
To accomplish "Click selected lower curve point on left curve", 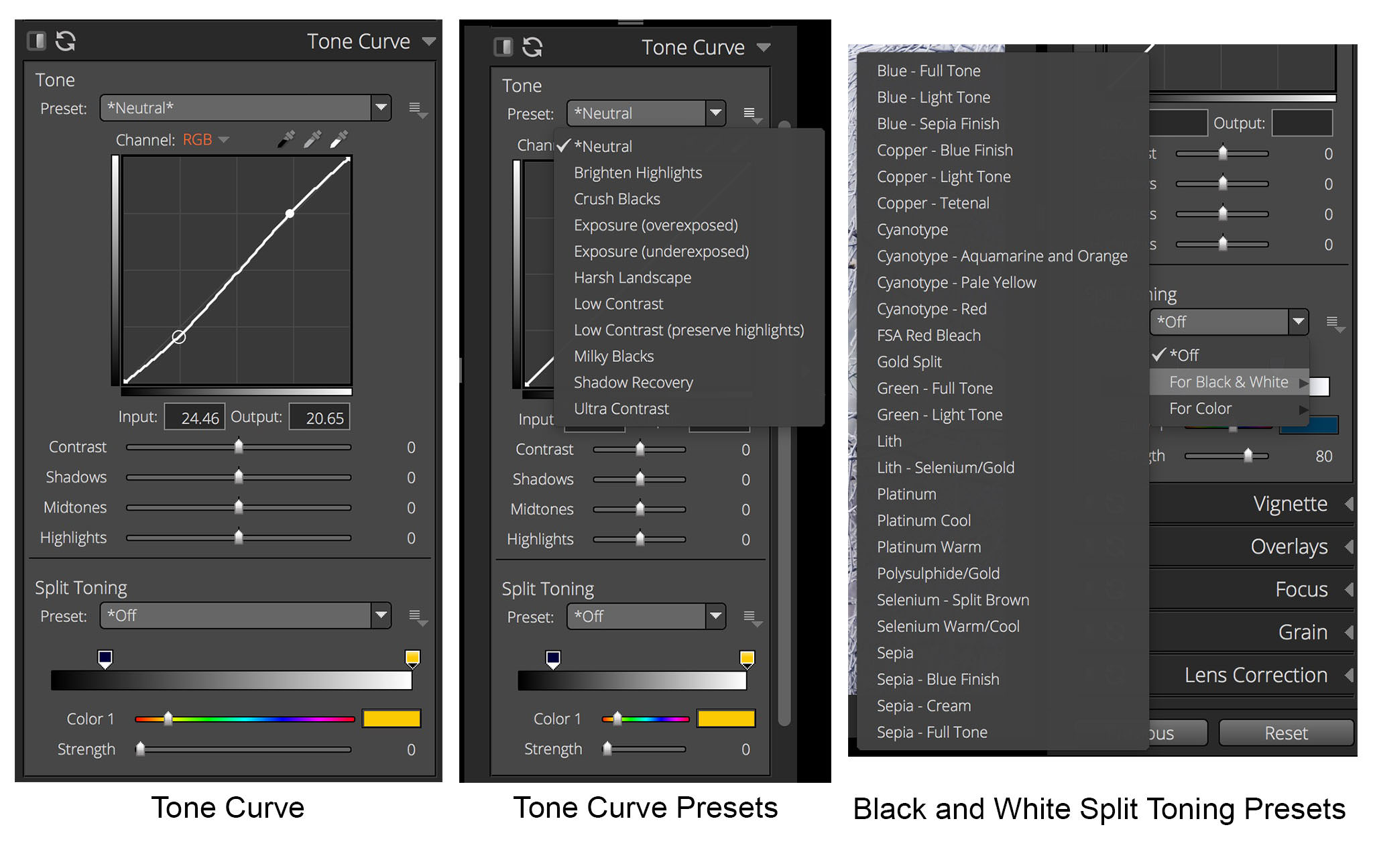I will coord(178,337).
